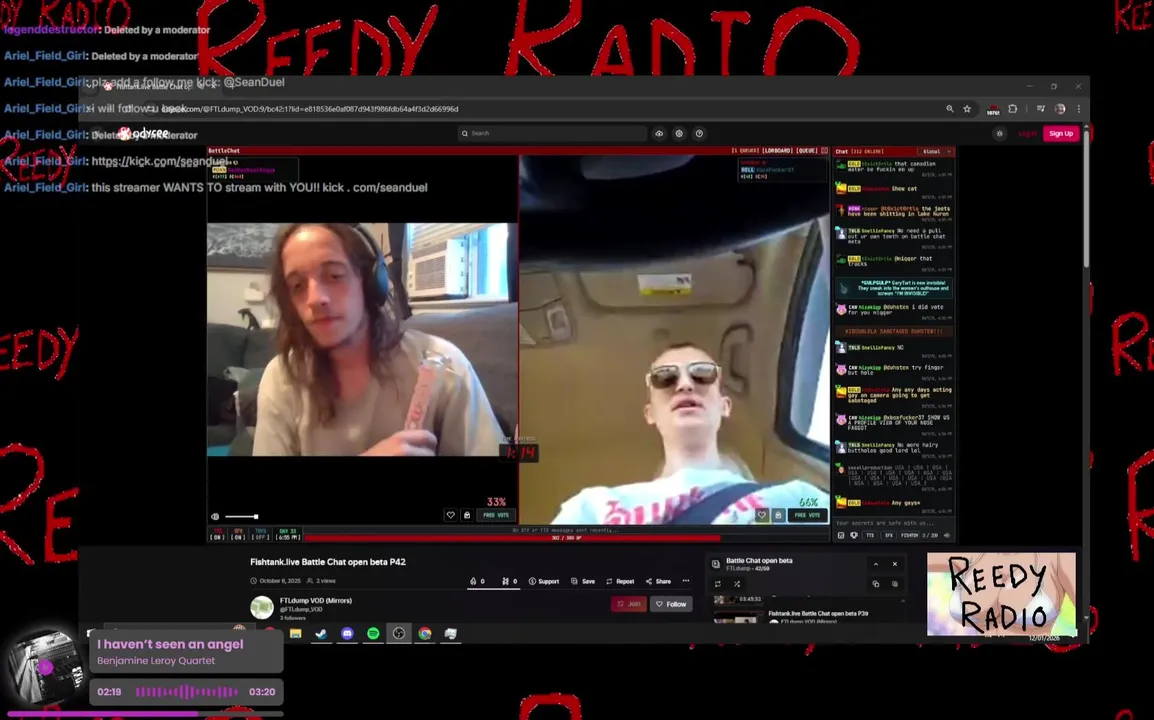Toggle the TOYS OFF setting
The height and width of the screenshot is (720, 1154).
pyautogui.click(x=261, y=534)
